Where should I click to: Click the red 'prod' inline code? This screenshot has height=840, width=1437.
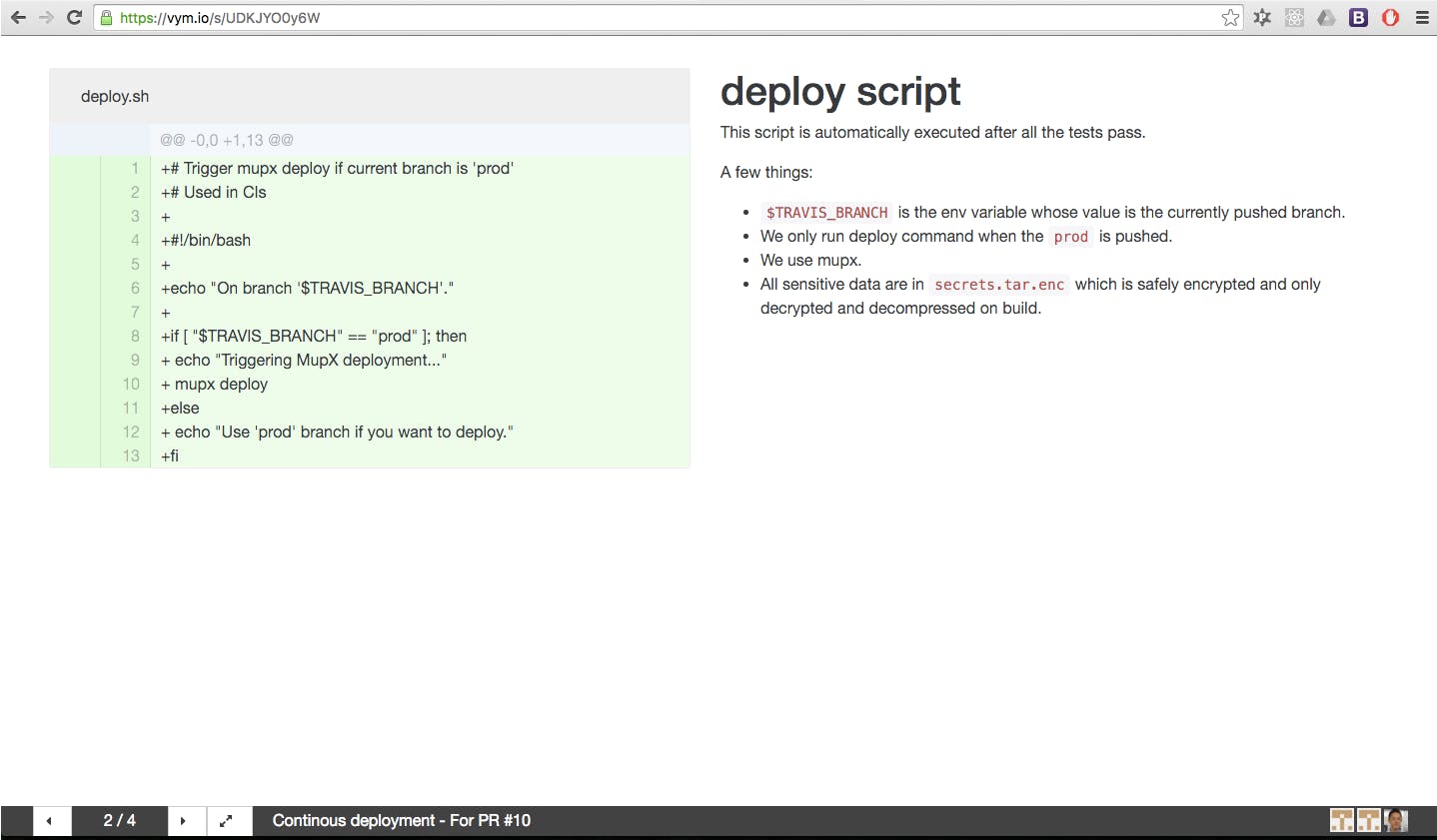[x=1071, y=236]
